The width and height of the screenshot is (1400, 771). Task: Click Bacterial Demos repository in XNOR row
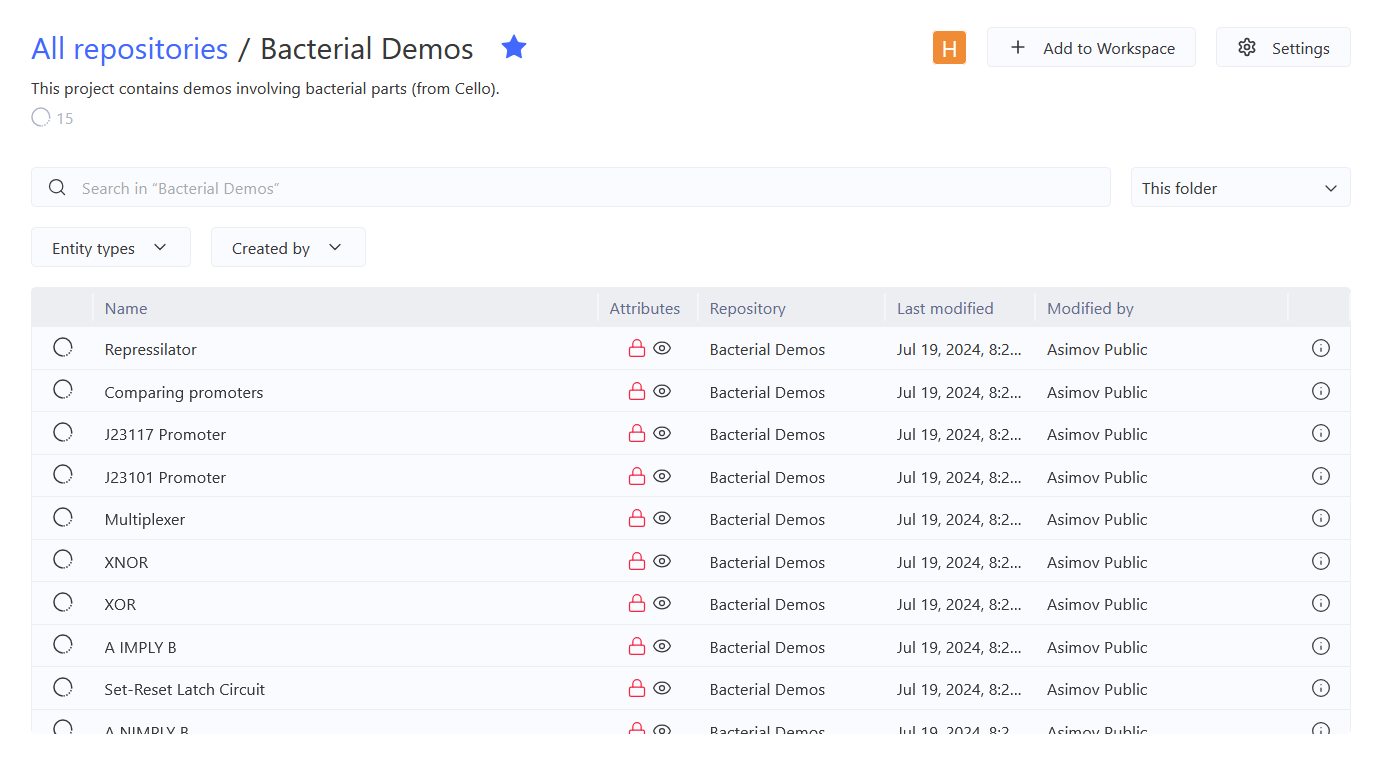pyautogui.click(x=767, y=562)
